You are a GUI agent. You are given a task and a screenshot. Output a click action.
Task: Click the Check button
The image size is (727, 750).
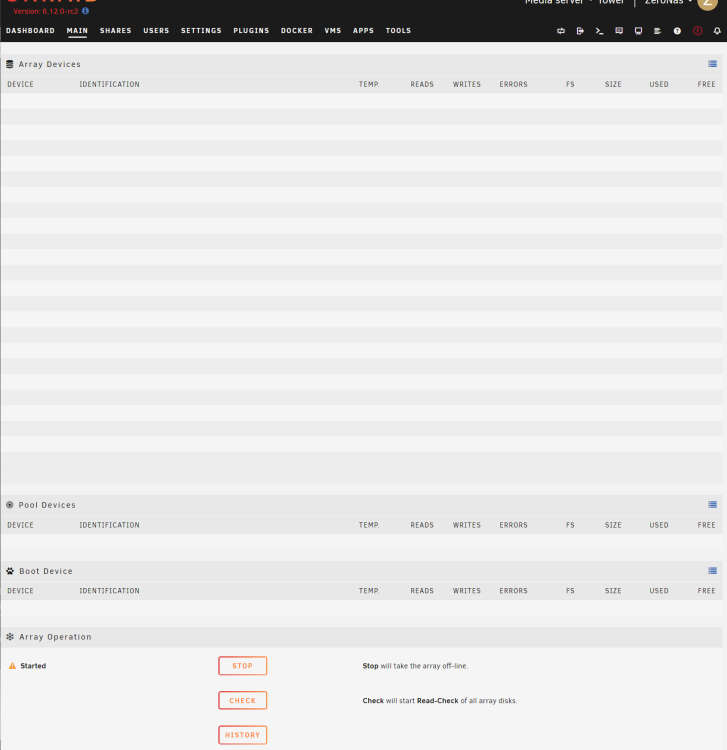click(242, 700)
